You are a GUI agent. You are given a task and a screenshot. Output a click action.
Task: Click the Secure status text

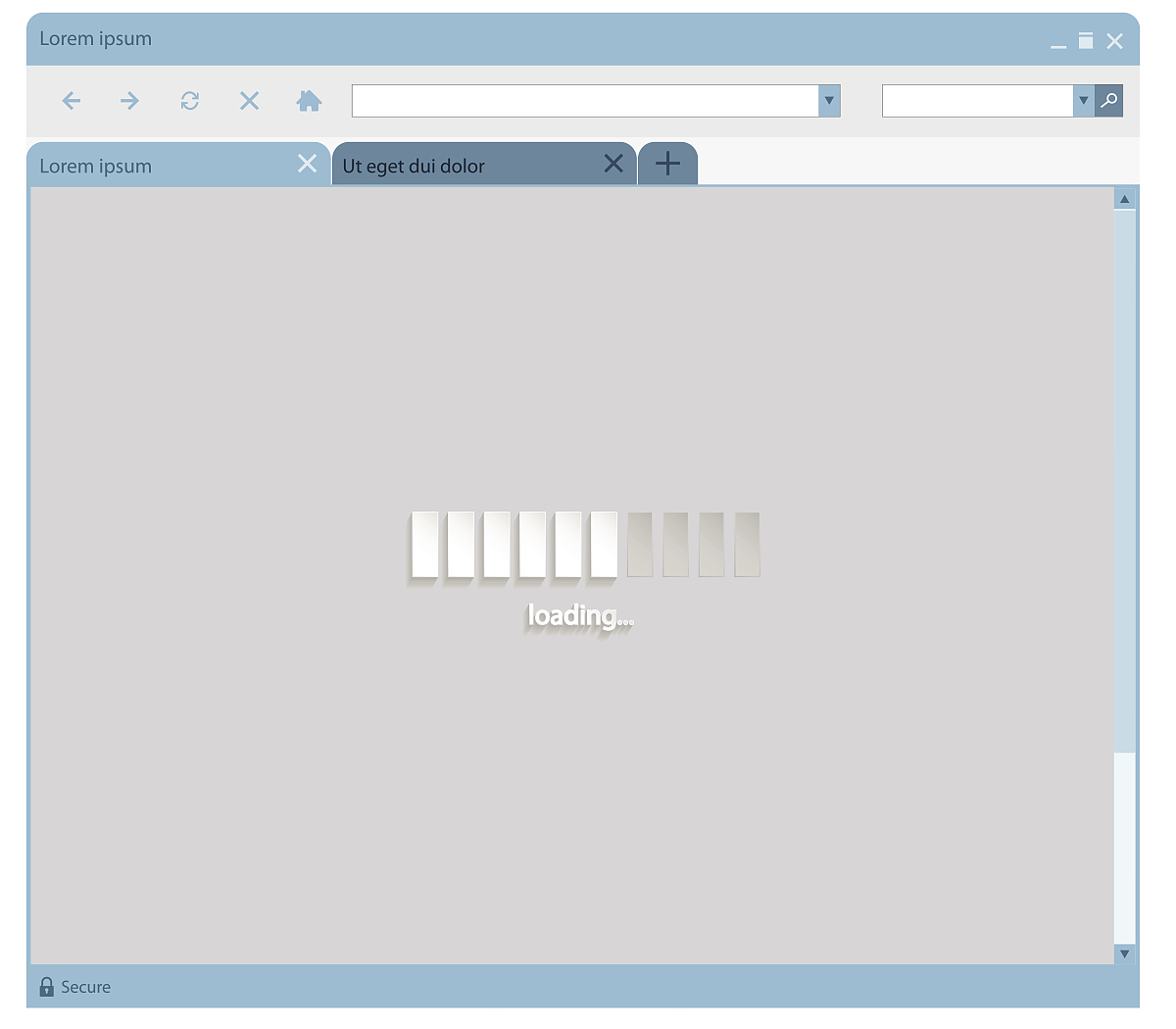pos(86,987)
